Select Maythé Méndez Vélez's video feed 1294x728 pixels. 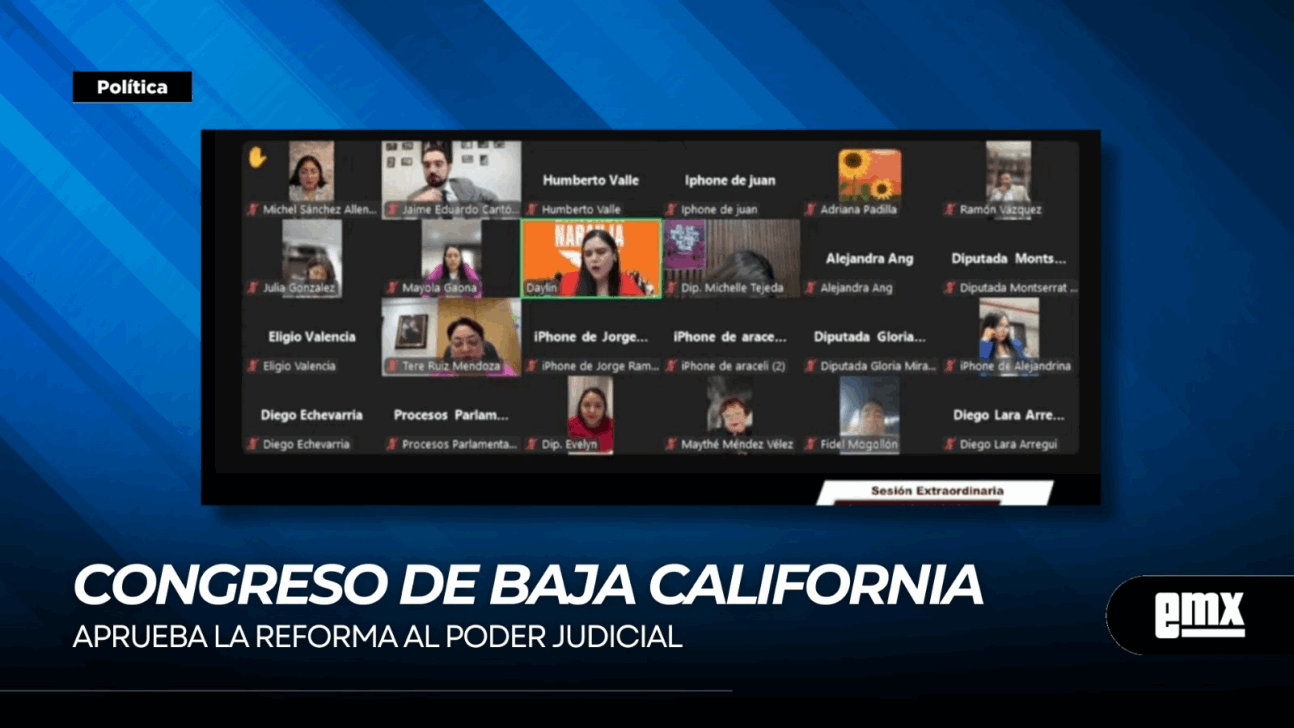coord(730,407)
